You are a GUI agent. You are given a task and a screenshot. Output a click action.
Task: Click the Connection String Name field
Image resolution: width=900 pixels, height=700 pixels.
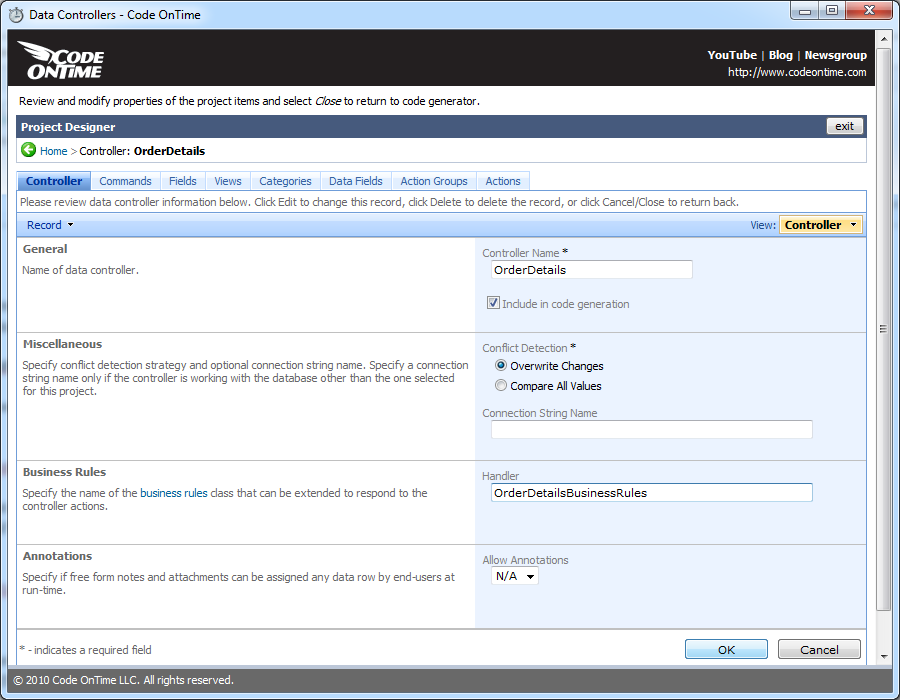tap(651, 430)
